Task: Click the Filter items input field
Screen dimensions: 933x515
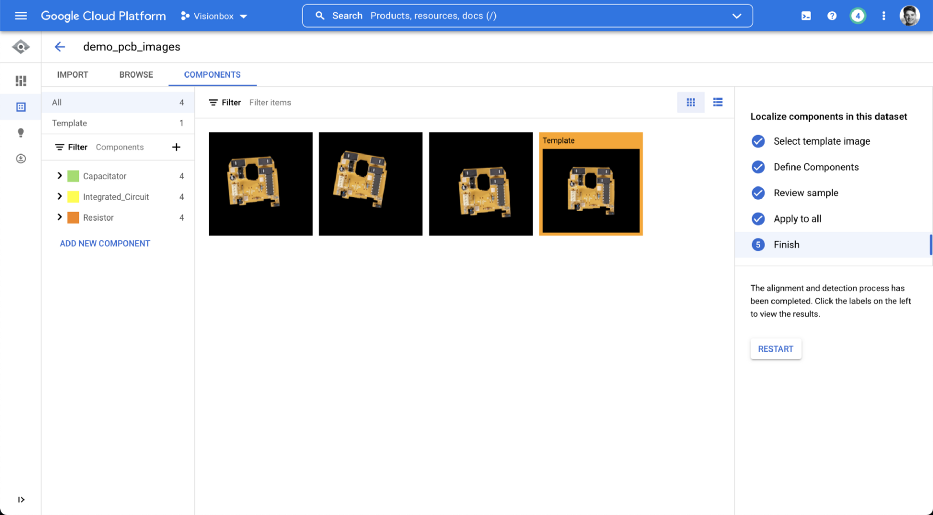Action: coord(300,102)
